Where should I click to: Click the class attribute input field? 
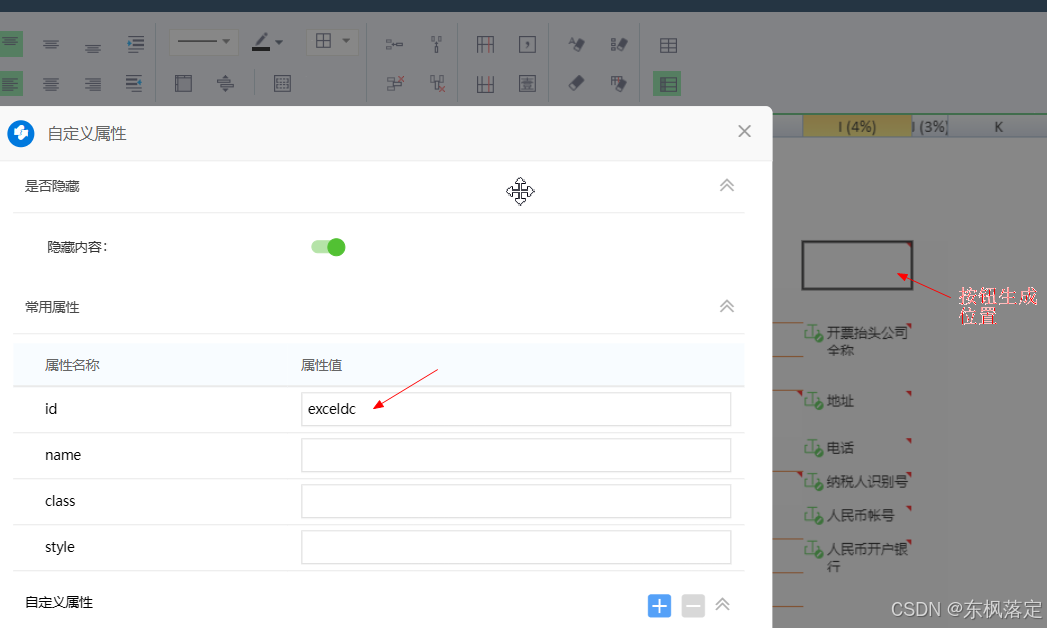tap(516, 501)
